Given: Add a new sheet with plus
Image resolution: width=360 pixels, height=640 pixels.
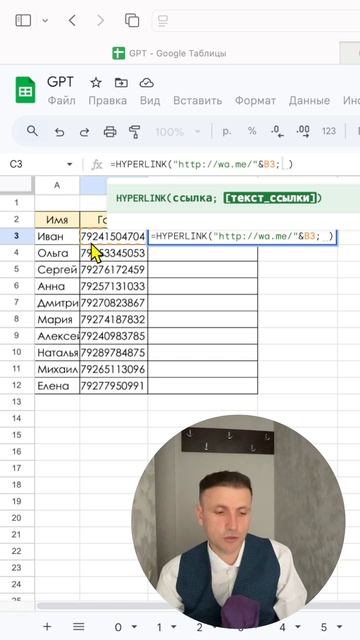Looking at the screenshot, I should click(x=47, y=627).
